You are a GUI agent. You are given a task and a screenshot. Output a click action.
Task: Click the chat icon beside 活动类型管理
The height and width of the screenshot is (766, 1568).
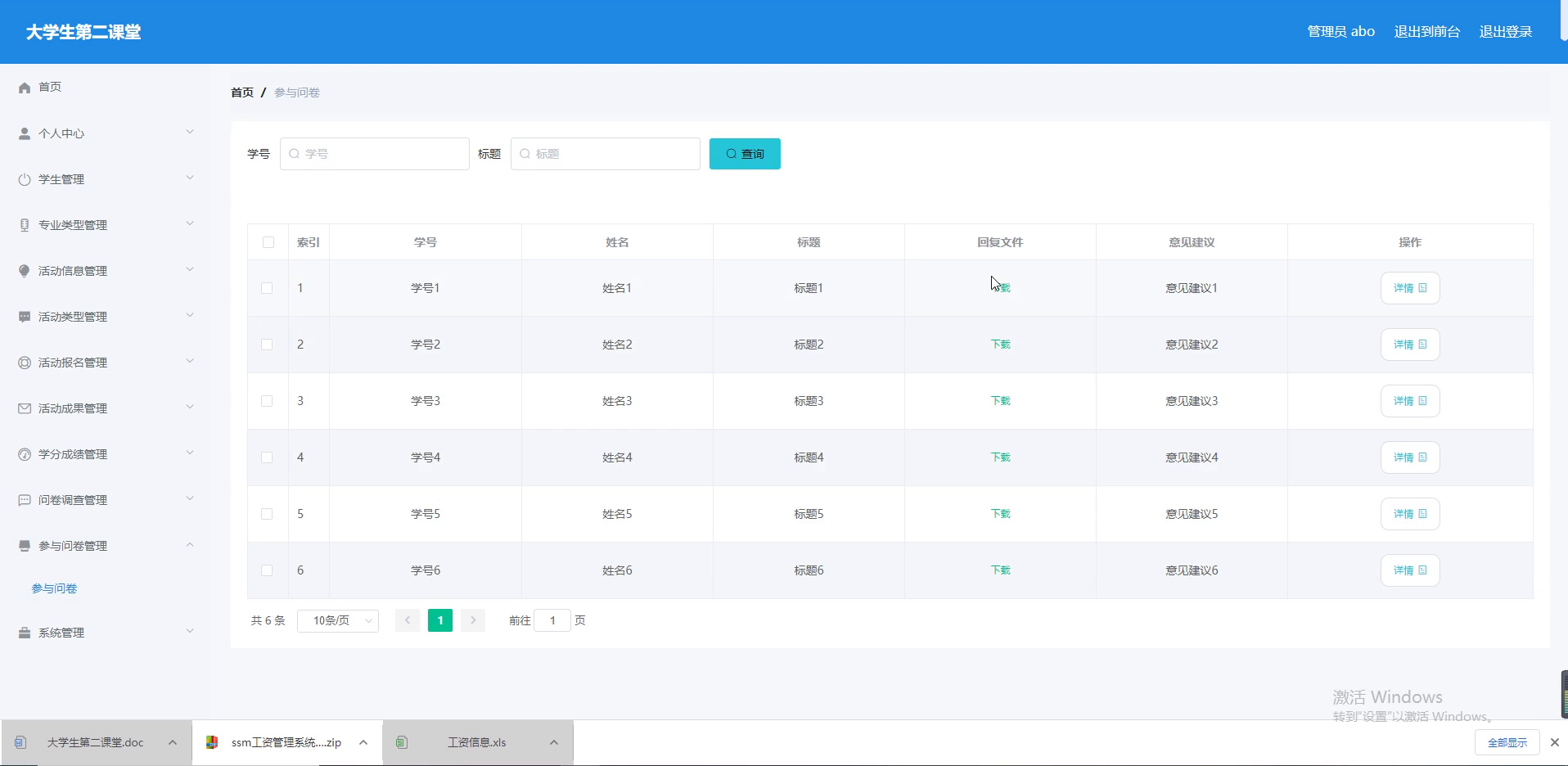(x=25, y=317)
